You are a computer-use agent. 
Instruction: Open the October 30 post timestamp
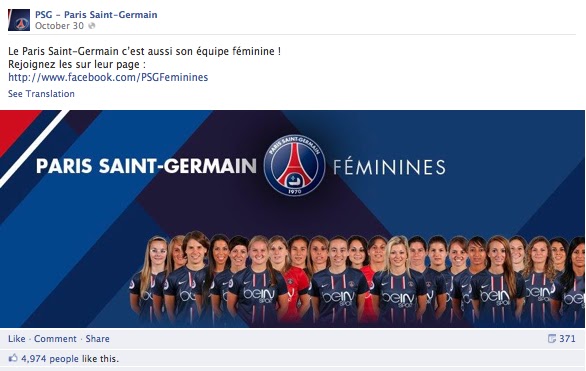click(59, 26)
